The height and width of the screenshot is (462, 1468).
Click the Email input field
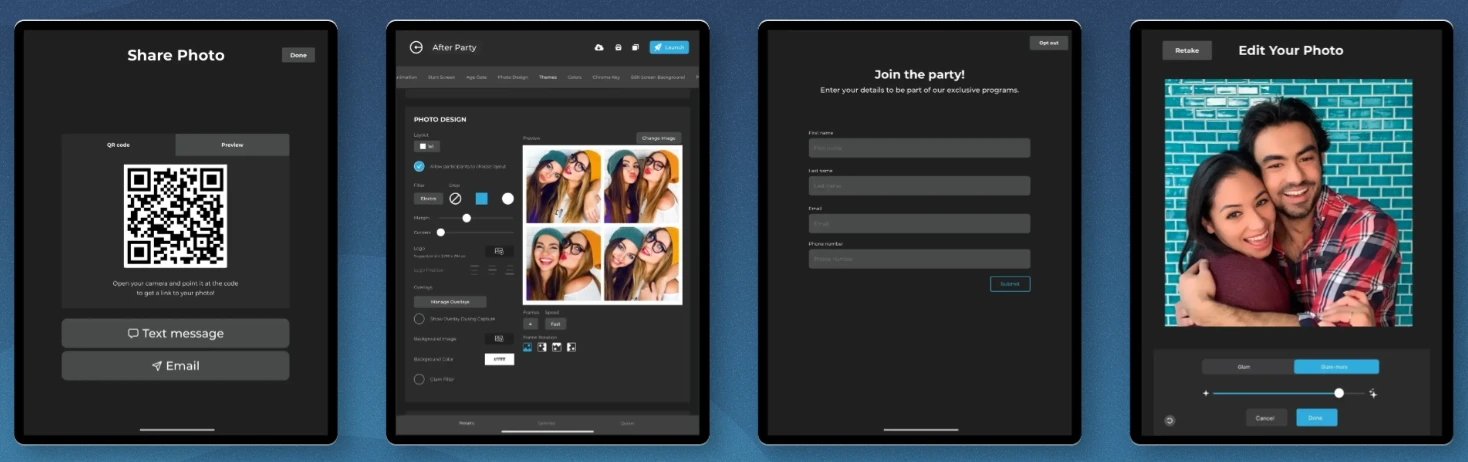click(919, 223)
